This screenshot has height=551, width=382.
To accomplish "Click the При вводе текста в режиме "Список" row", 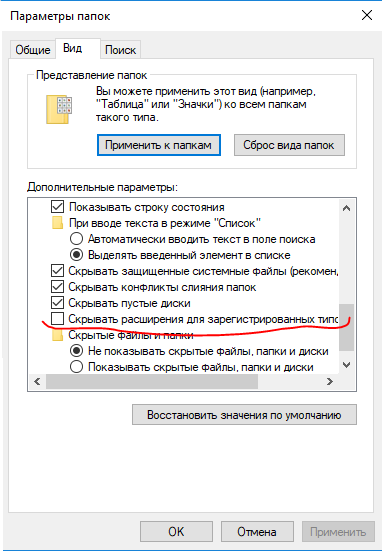I will 165,223.
